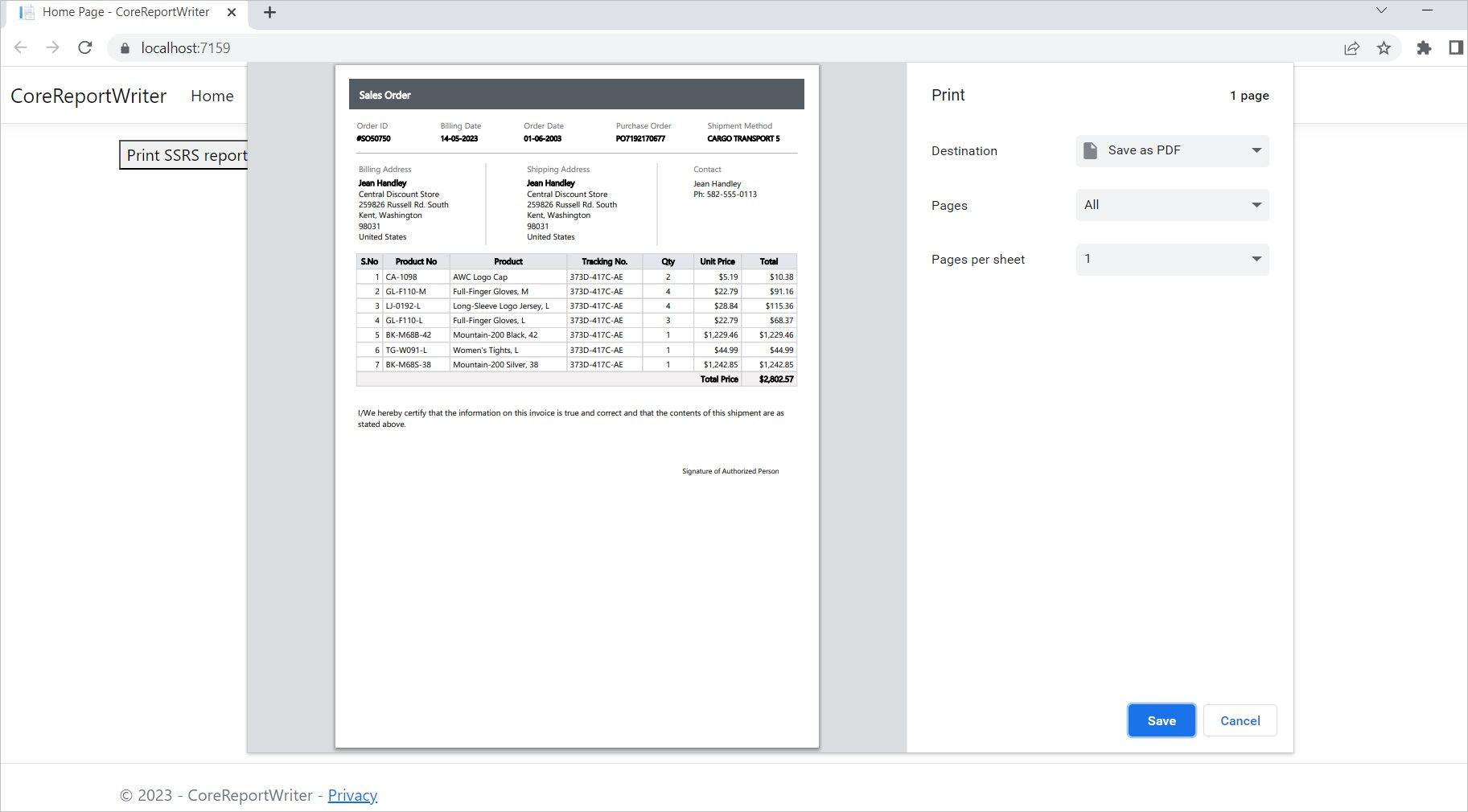Image resolution: width=1468 pixels, height=812 pixels.
Task: Expand the search tabs chevron
Action: (x=1382, y=11)
